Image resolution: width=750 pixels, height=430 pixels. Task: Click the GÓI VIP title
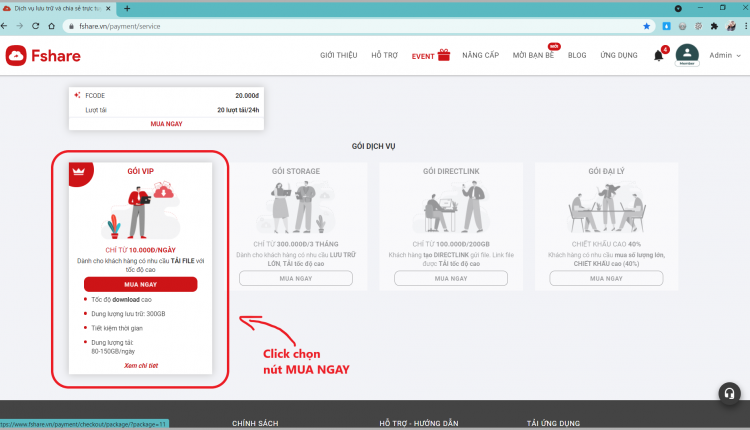click(141, 171)
